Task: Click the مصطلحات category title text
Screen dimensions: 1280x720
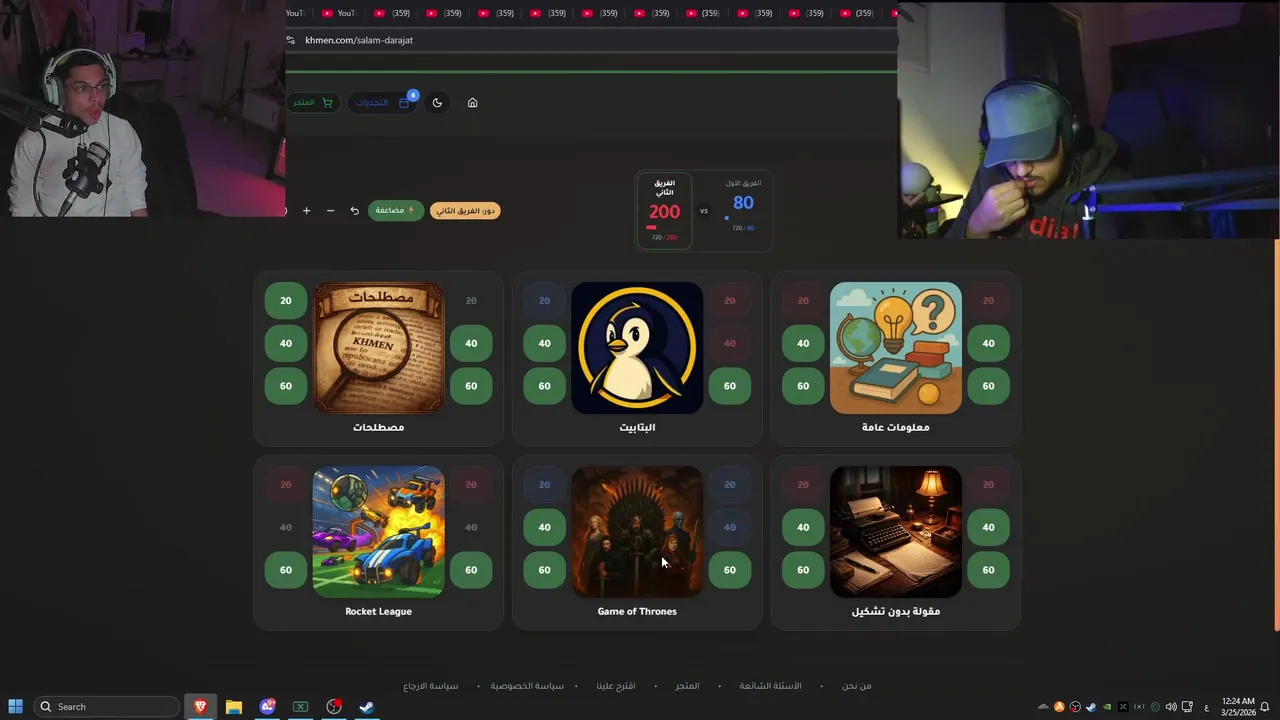Action: [x=378, y=427]
